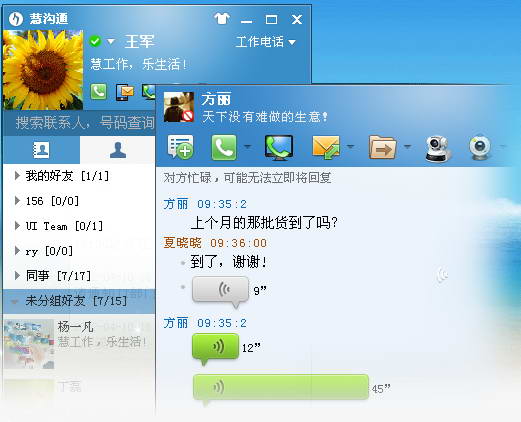Viewport: 521px width, 422px height.
Task: Click the send message envelope icon in chat toolbar
Action: [x=326, y=147]
